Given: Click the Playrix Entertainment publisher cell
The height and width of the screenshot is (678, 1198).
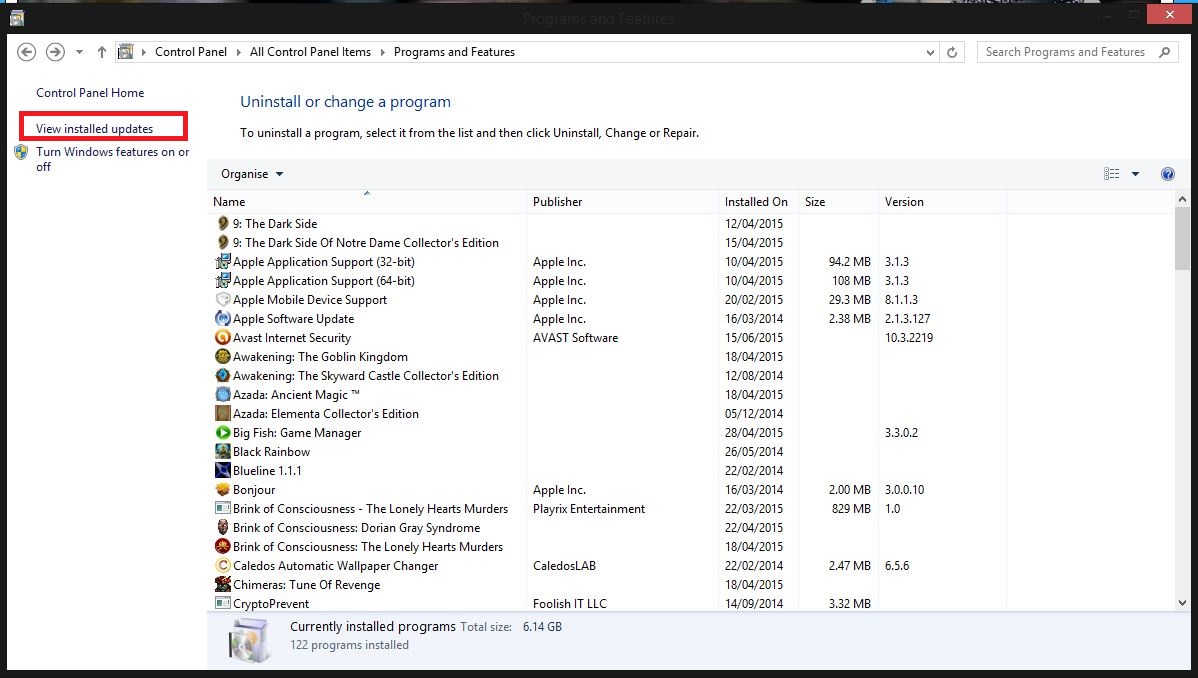Looking at the screenshot, I should tap(589, 509).
